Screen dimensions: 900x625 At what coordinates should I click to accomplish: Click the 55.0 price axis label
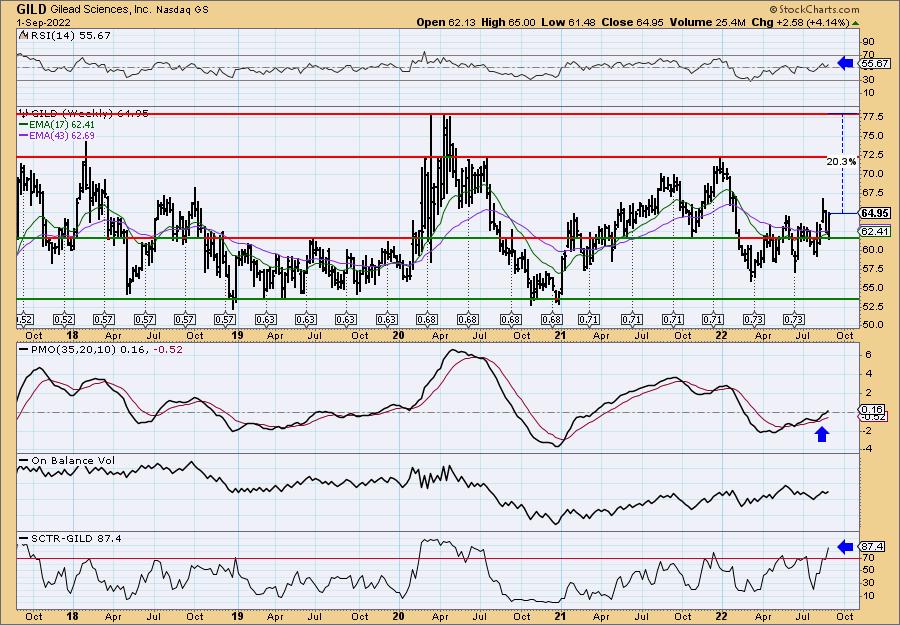pos(871,288)
